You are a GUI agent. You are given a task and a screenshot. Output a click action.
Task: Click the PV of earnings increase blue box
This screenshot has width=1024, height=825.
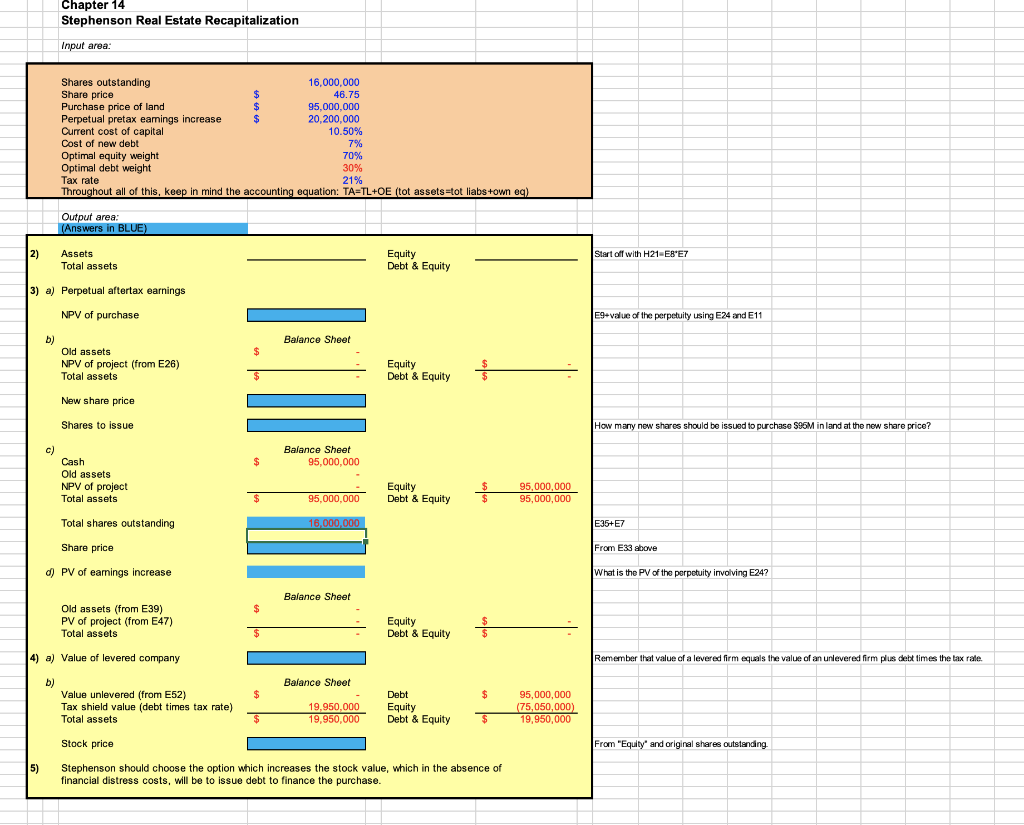pos(306,571)
